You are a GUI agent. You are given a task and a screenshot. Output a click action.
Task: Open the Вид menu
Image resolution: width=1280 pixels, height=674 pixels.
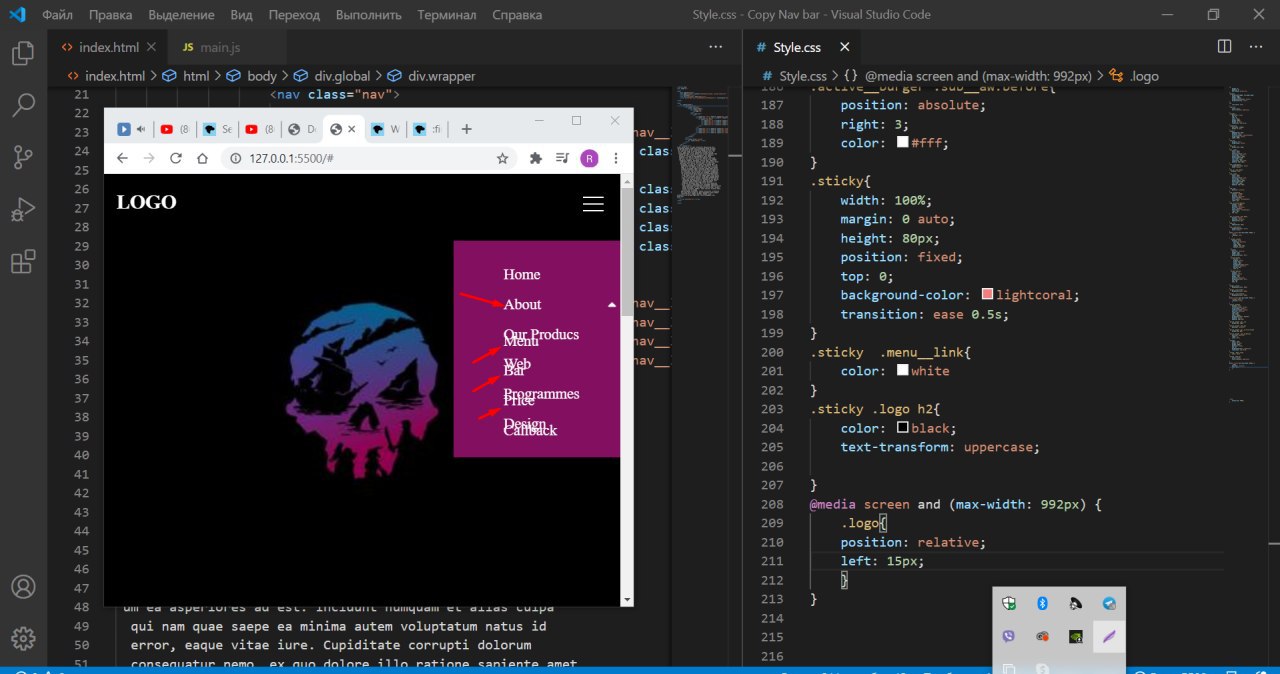(241, 15)
